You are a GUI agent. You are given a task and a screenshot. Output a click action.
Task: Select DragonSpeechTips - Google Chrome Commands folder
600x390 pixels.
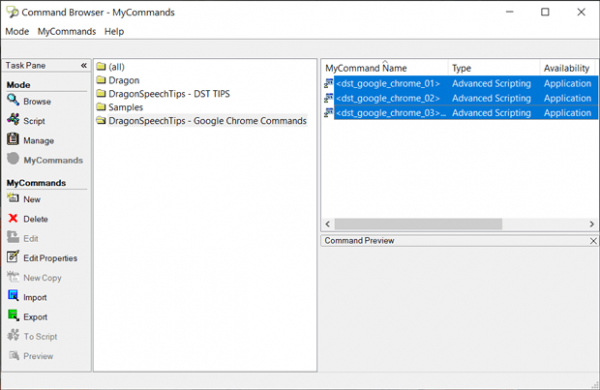coord(207,121)
